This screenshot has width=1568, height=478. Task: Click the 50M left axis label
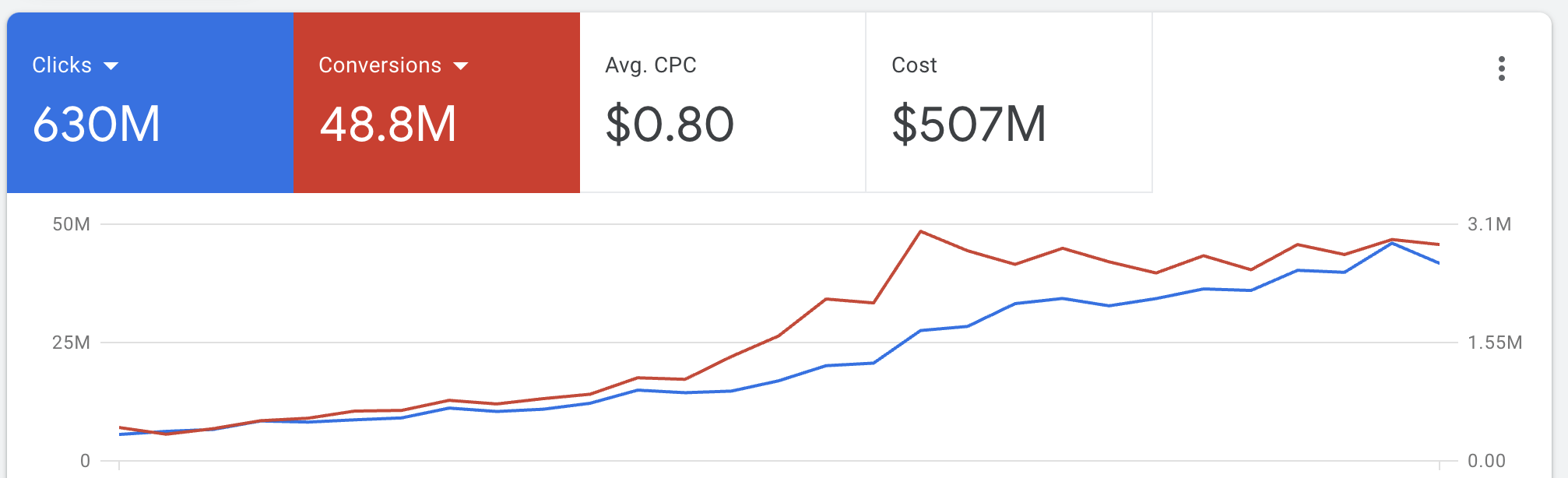pos(71,224)
